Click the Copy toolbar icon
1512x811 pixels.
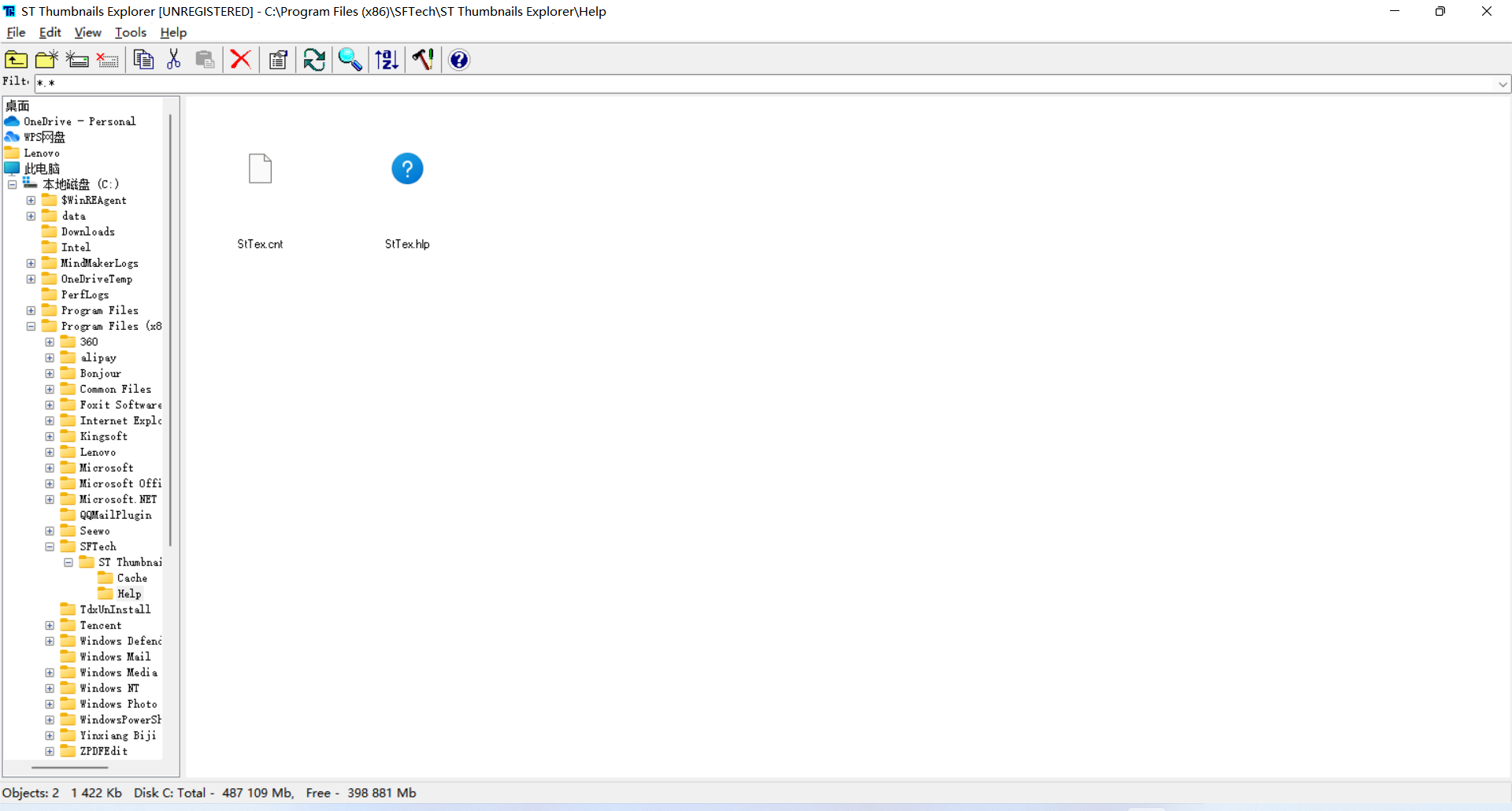143,60
